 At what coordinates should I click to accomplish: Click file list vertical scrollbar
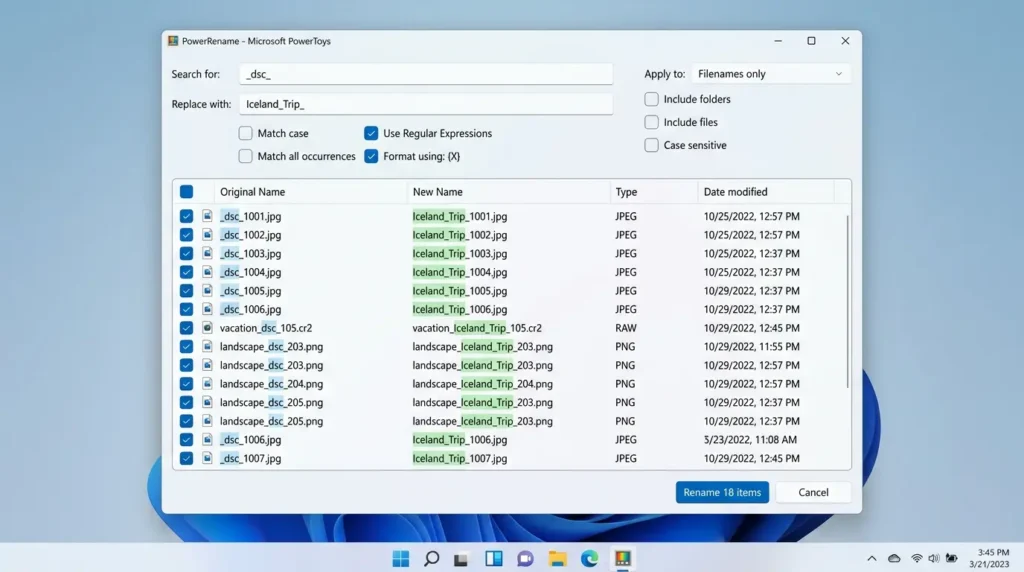click(847, 300)
